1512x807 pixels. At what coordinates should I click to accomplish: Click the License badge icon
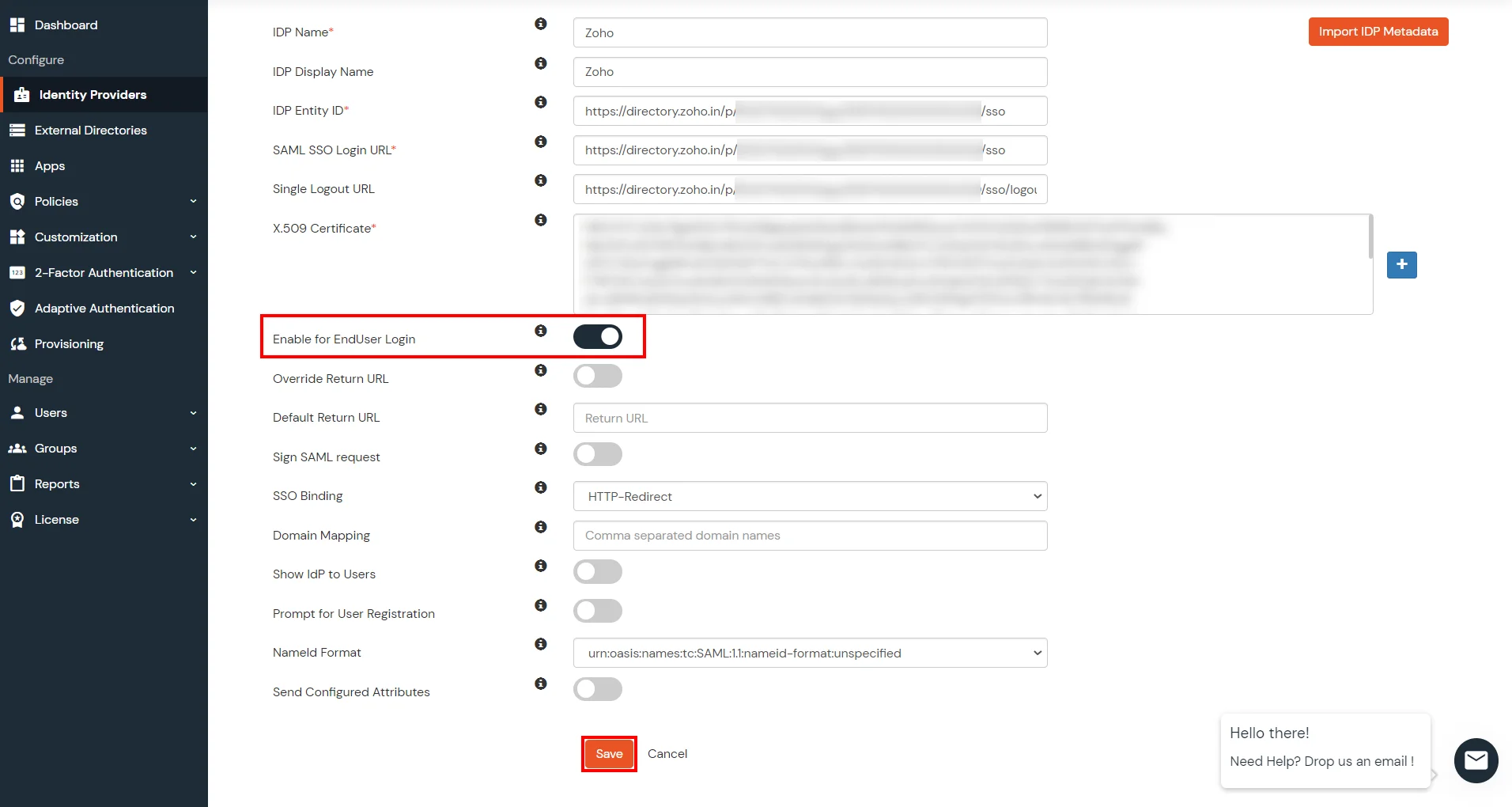(x=17, y=520)
